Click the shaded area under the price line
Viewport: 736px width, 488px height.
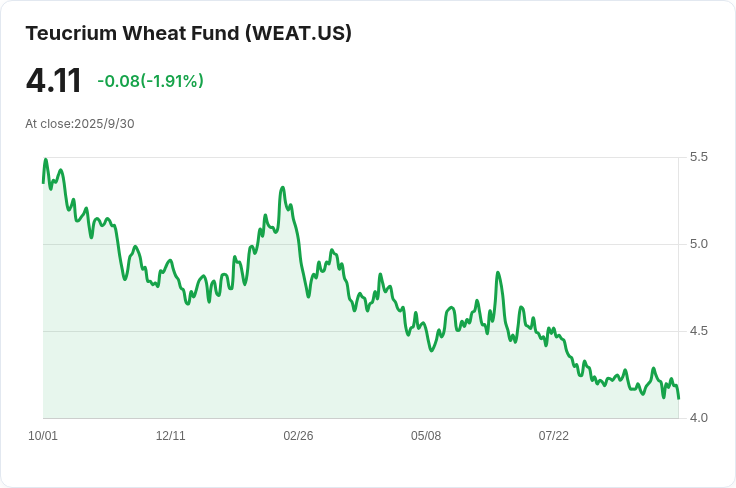click(361, 385)
